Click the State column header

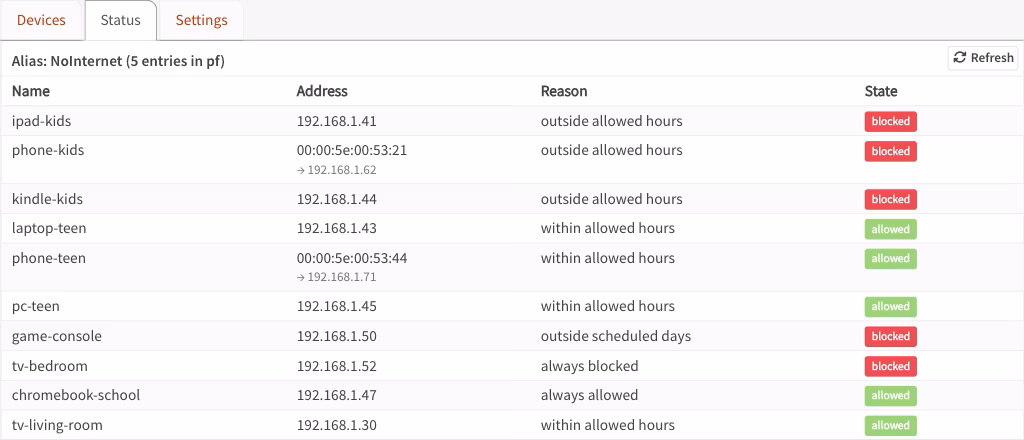click(881, 91)
